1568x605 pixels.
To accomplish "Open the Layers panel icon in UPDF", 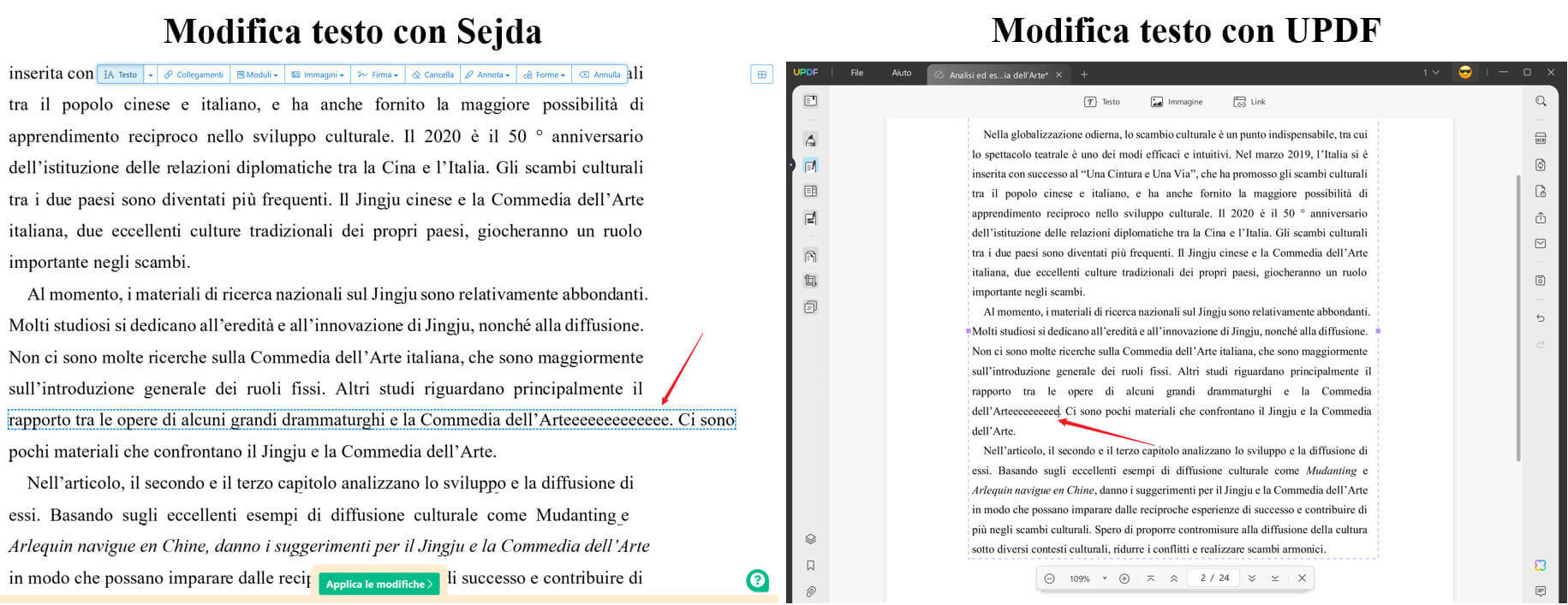I will pos(810,539).
